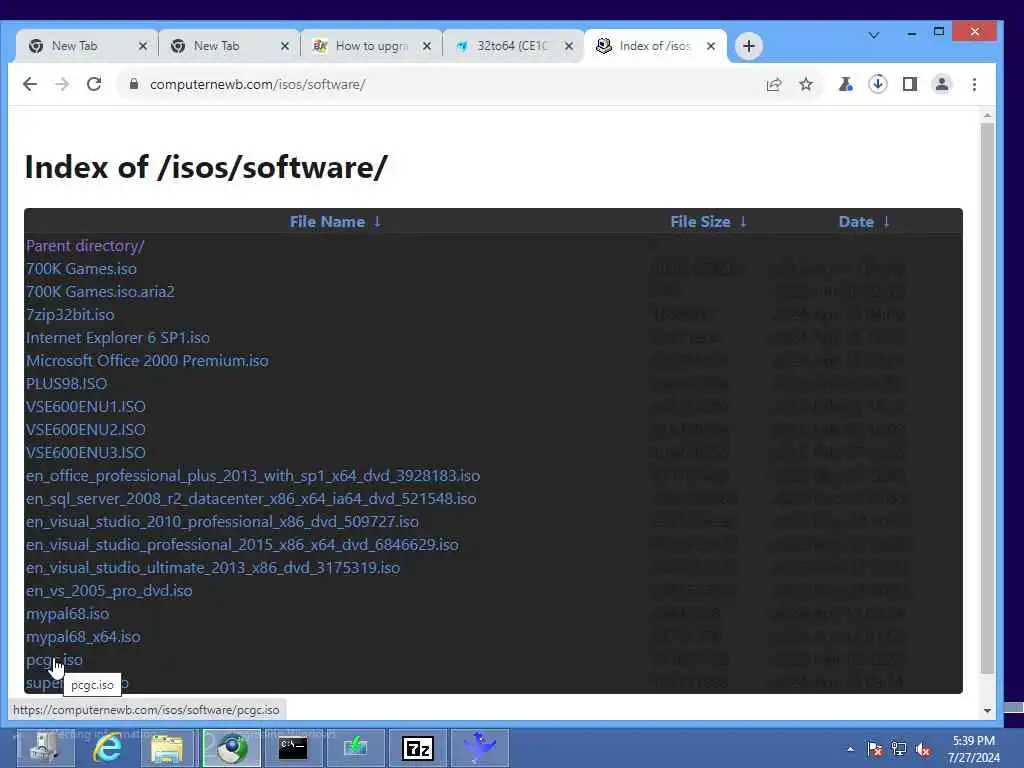Download Microsoft Office 2000 Premium.iso
The image size is (1024, 768).
[x=147, y=360]
